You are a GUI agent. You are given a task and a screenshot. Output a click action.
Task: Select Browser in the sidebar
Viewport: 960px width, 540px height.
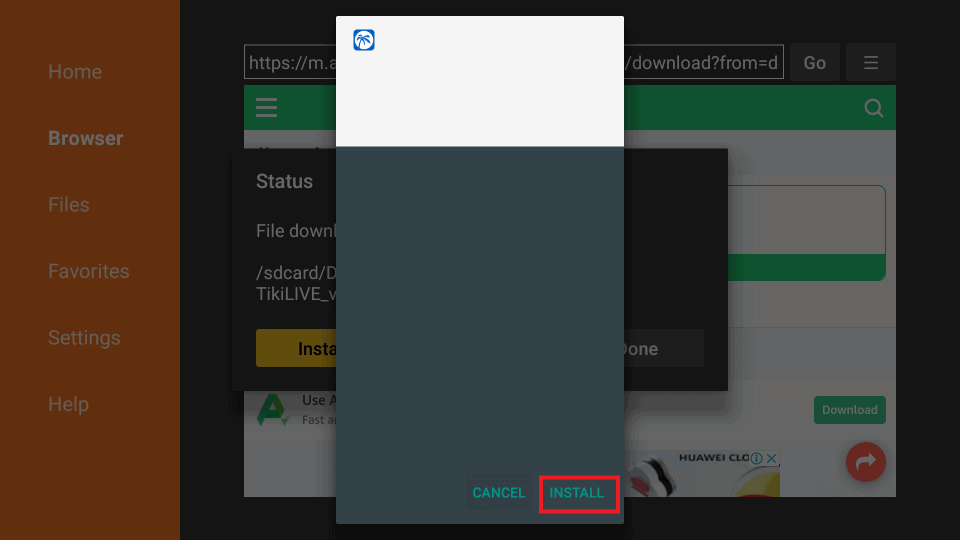tap(86, 138)
